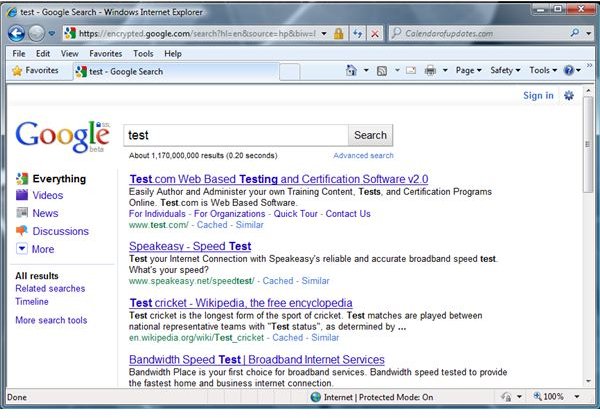Open the Favorites menu
The height and width of the screenshot is (418, 600).
click(x=106, y=54)
